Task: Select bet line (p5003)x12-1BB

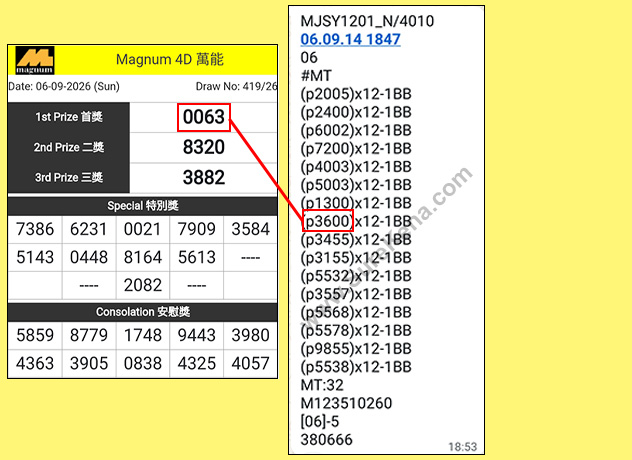Action: point(356,185)
